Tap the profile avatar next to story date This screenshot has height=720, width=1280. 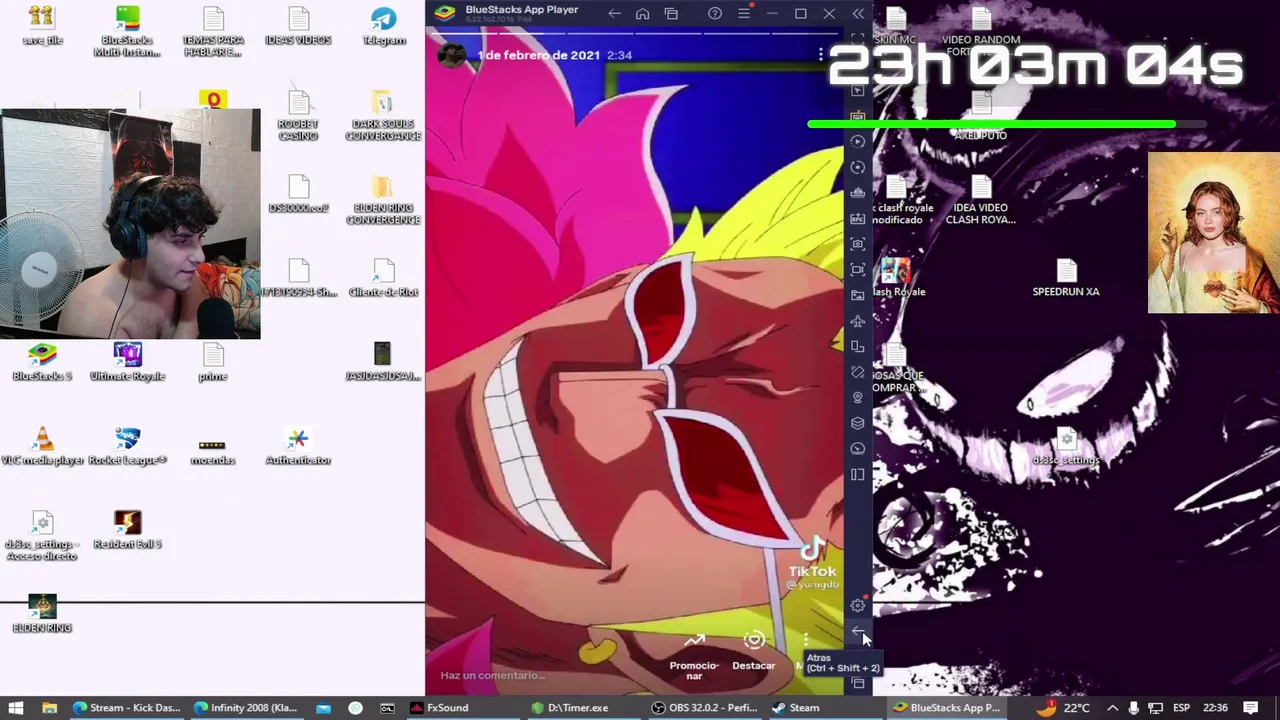pos(453,55)
